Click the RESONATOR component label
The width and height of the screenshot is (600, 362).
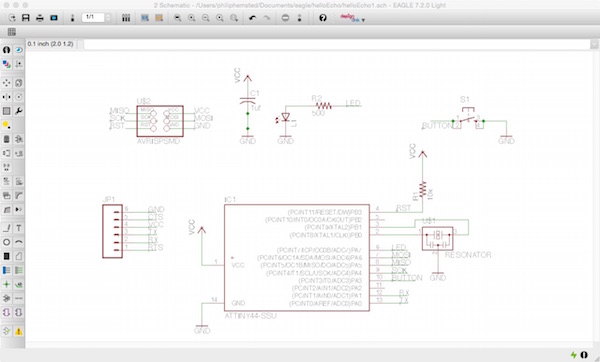pos(468,255)
